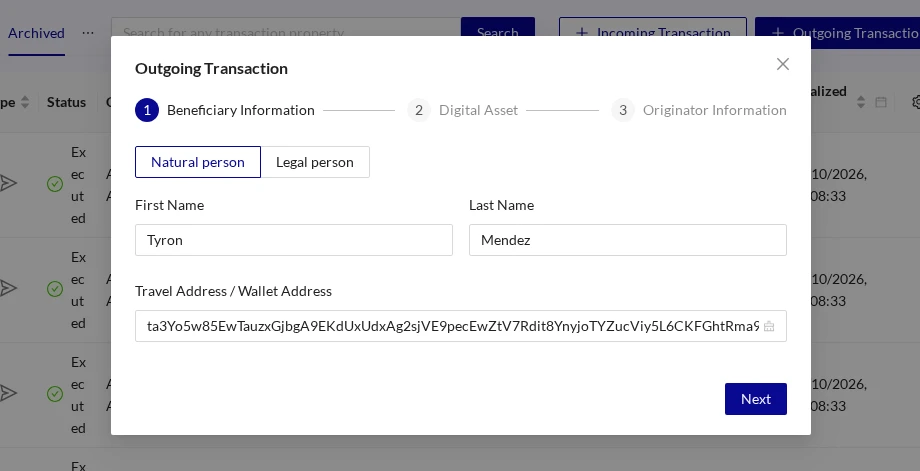
Task: Click the first row's outgoing send arrow icon
Action: tap(8, 183)
